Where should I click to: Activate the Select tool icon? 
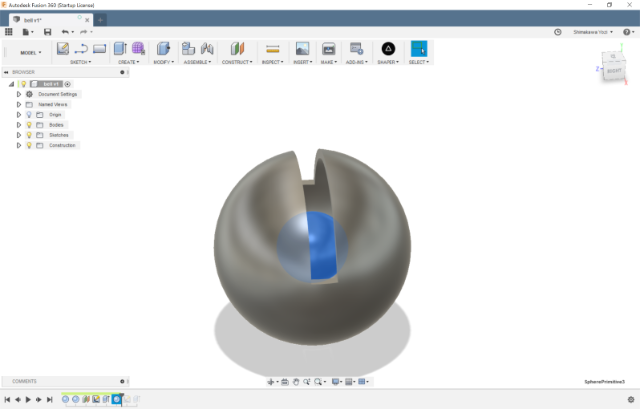tap(419, 49)
